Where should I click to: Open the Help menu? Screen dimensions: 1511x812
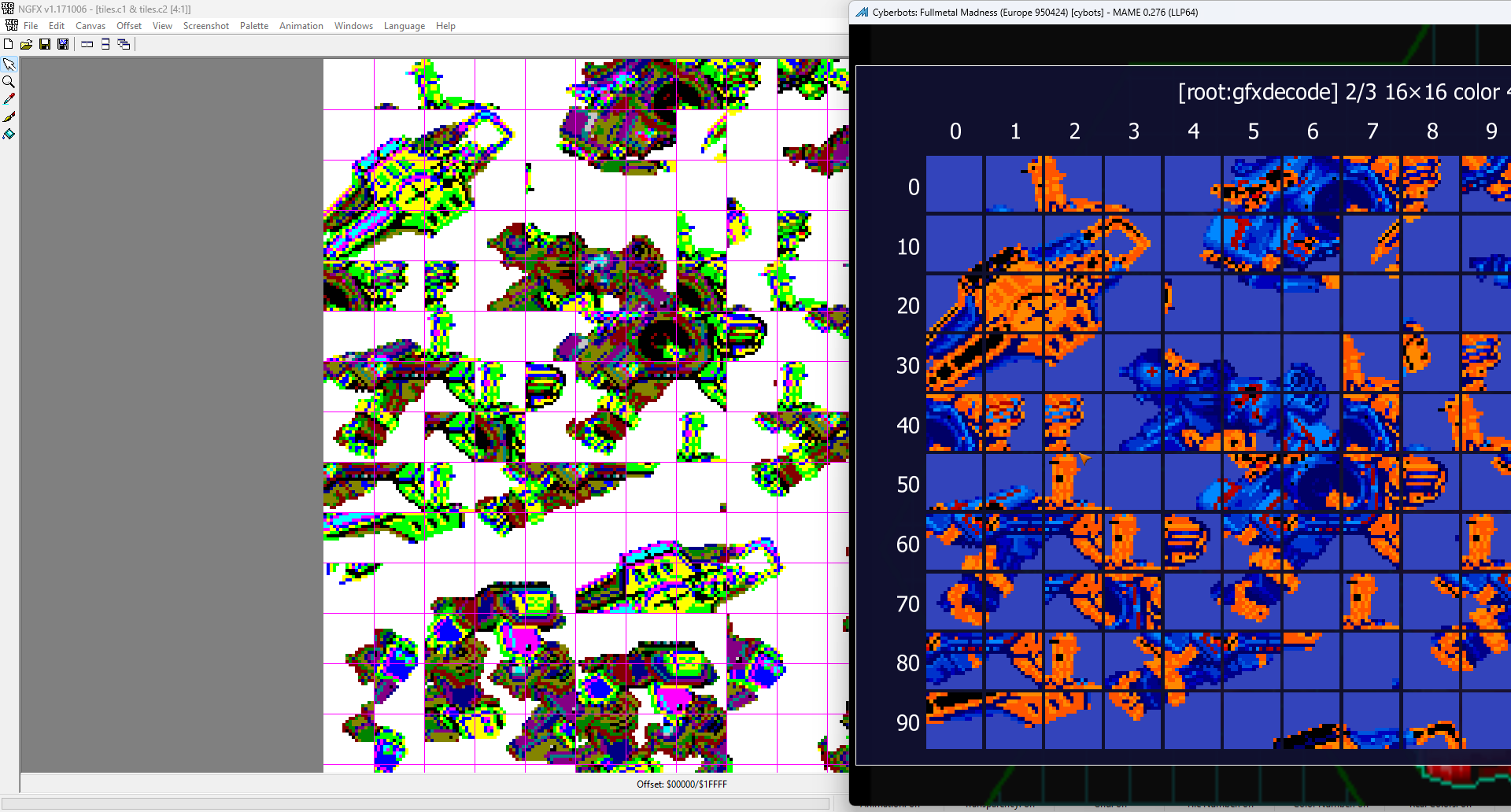(445, 26)
